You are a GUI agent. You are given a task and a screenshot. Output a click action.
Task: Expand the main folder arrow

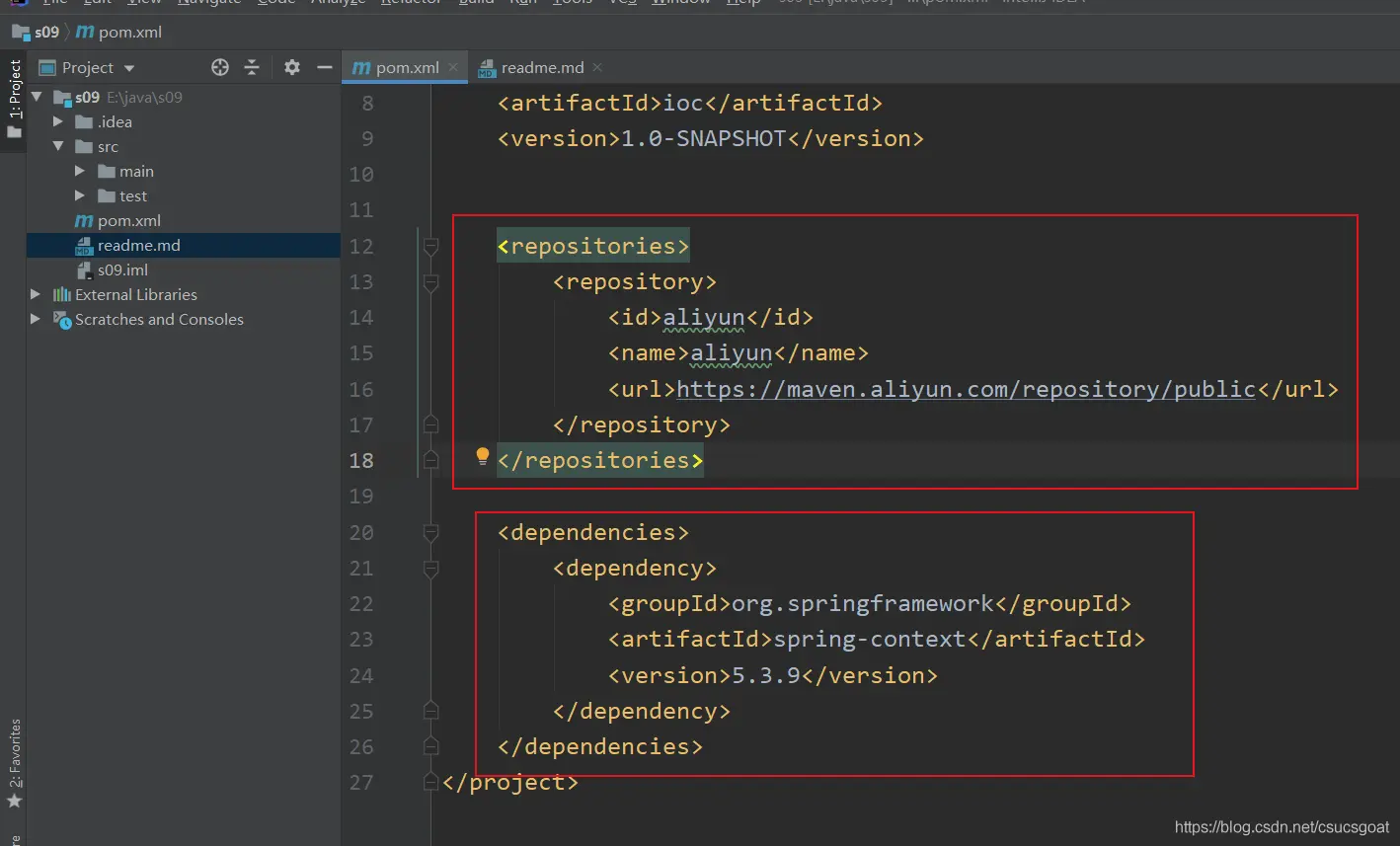click(x=80, y=171)
